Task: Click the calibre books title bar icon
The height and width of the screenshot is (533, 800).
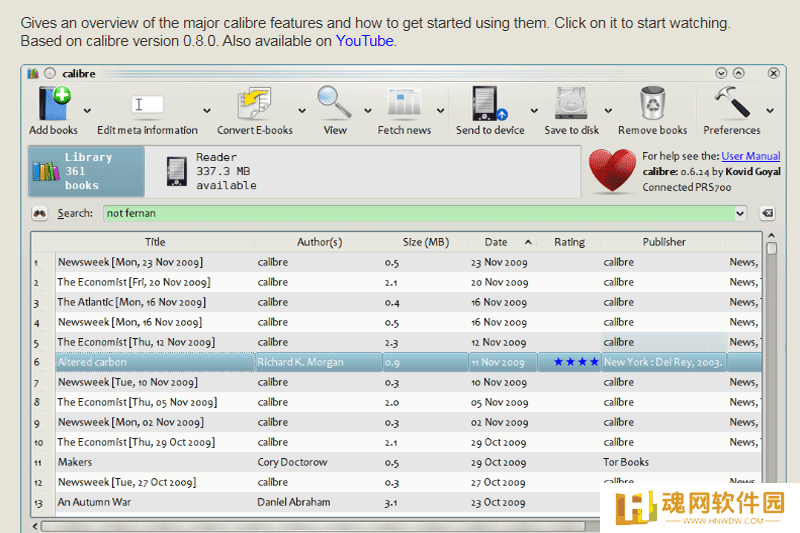Action: [33, 73]
